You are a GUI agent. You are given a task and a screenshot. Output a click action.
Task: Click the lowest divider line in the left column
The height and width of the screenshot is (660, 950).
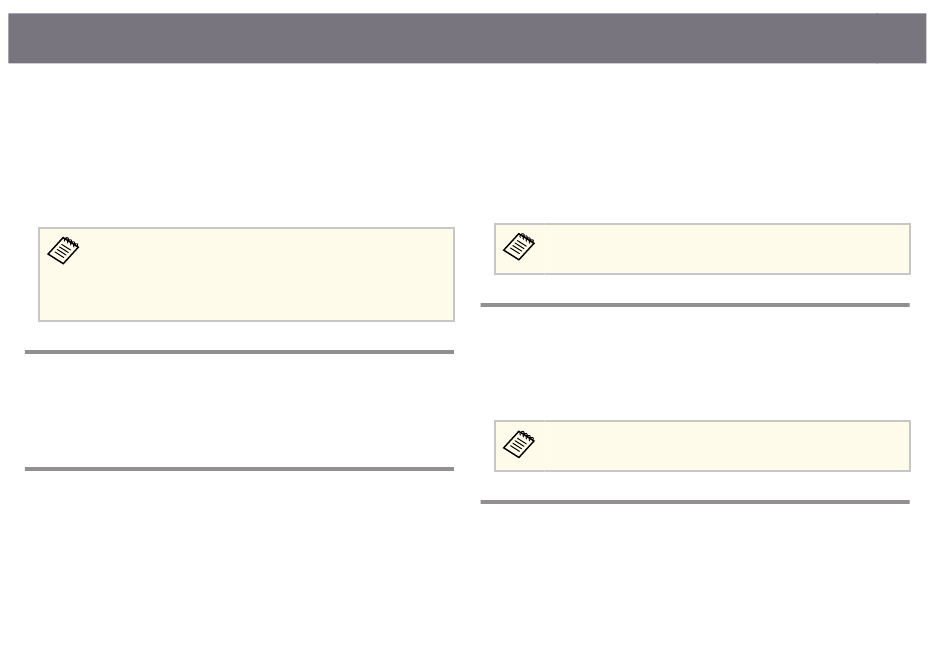point(239,469)
